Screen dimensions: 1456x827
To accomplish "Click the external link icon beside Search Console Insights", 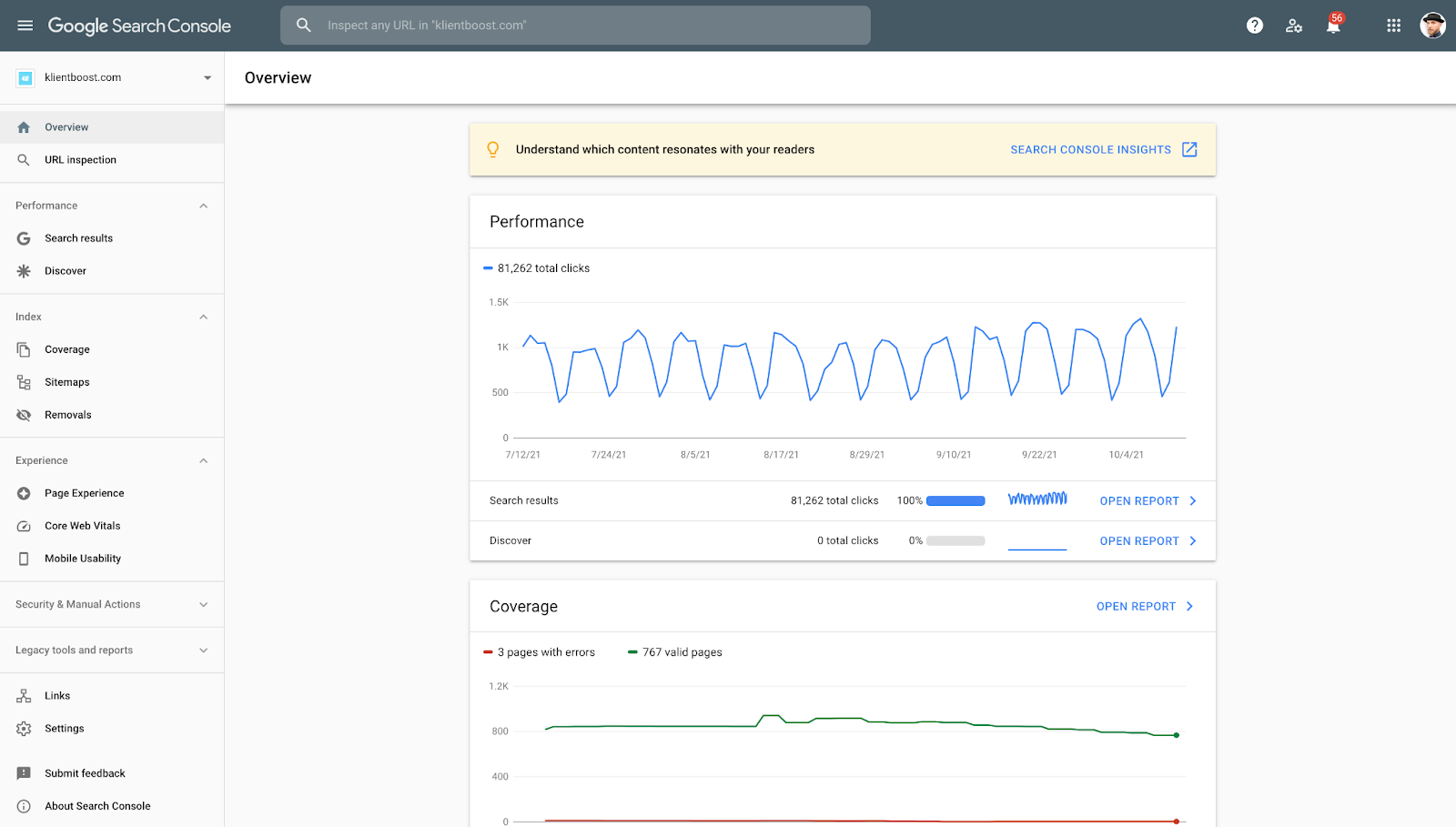I will click(x=1189, y=149).
